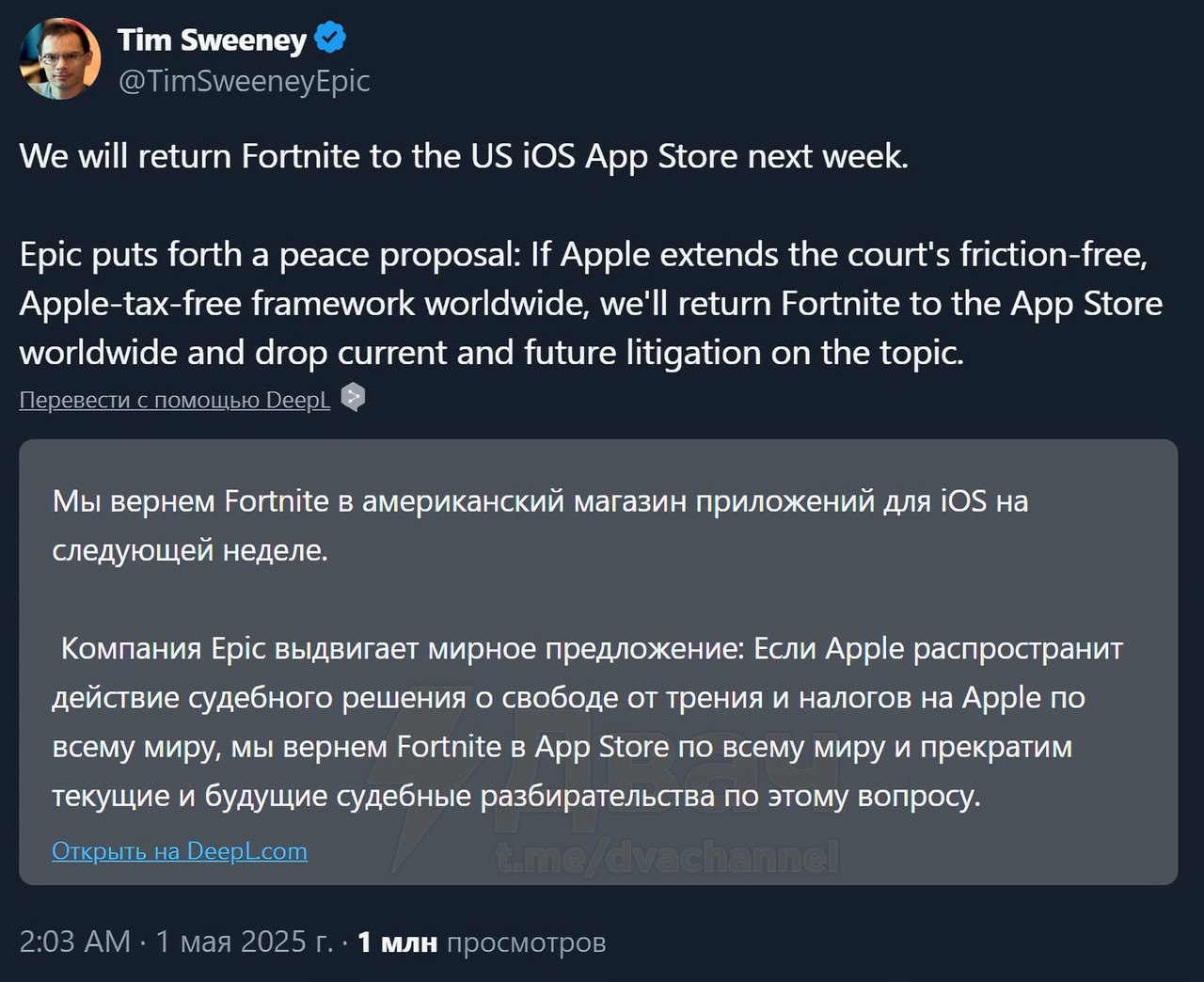Click the "Перевести с помощью DeepL" link
1204x982 pixels.
pos(175,400)
